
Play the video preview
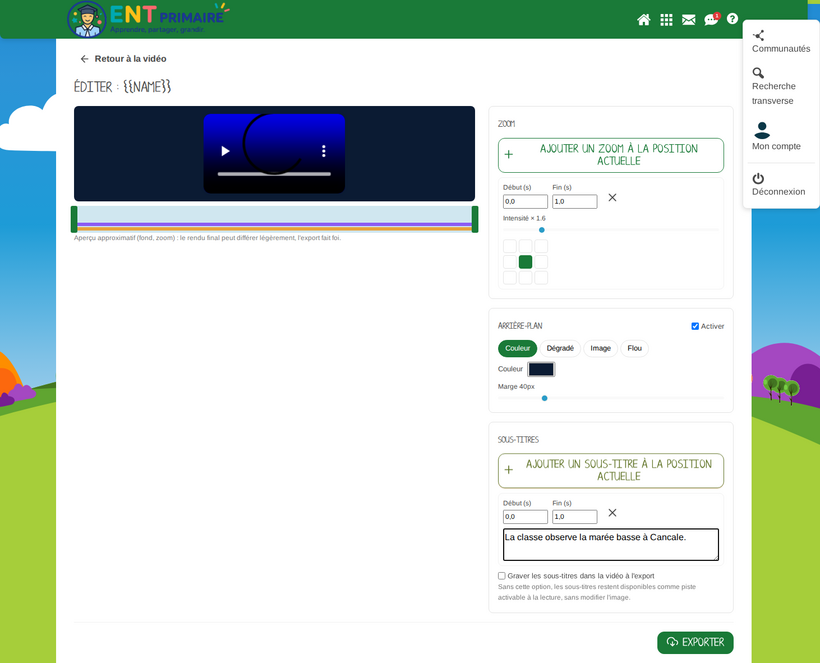[x=225, y=151]
